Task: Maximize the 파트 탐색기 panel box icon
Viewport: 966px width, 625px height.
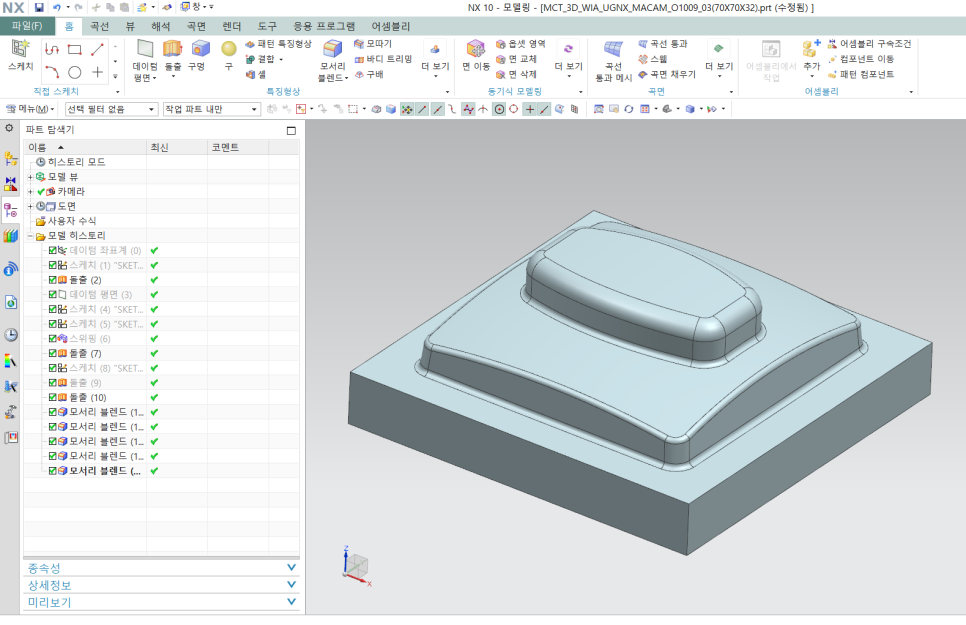Action: click(291, 130)
